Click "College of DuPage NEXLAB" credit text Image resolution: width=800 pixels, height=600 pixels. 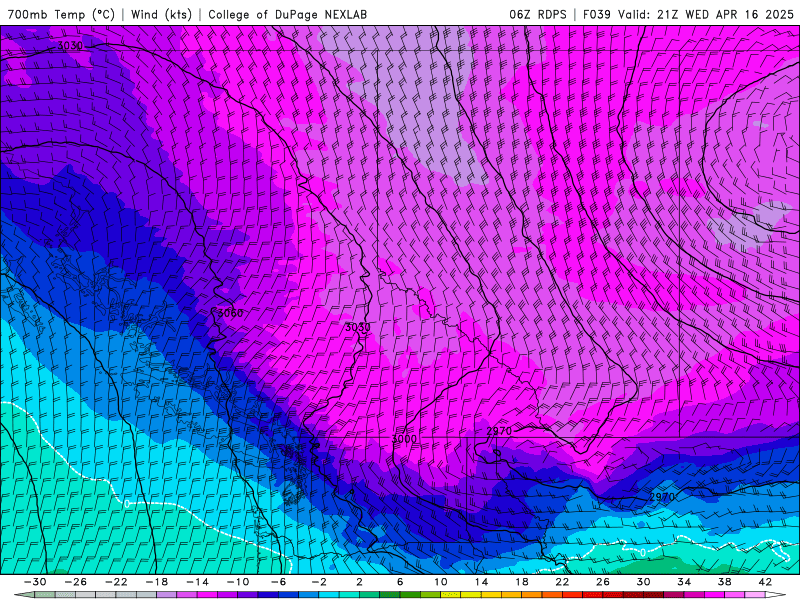pyautogui.click(x=287, y=14)
